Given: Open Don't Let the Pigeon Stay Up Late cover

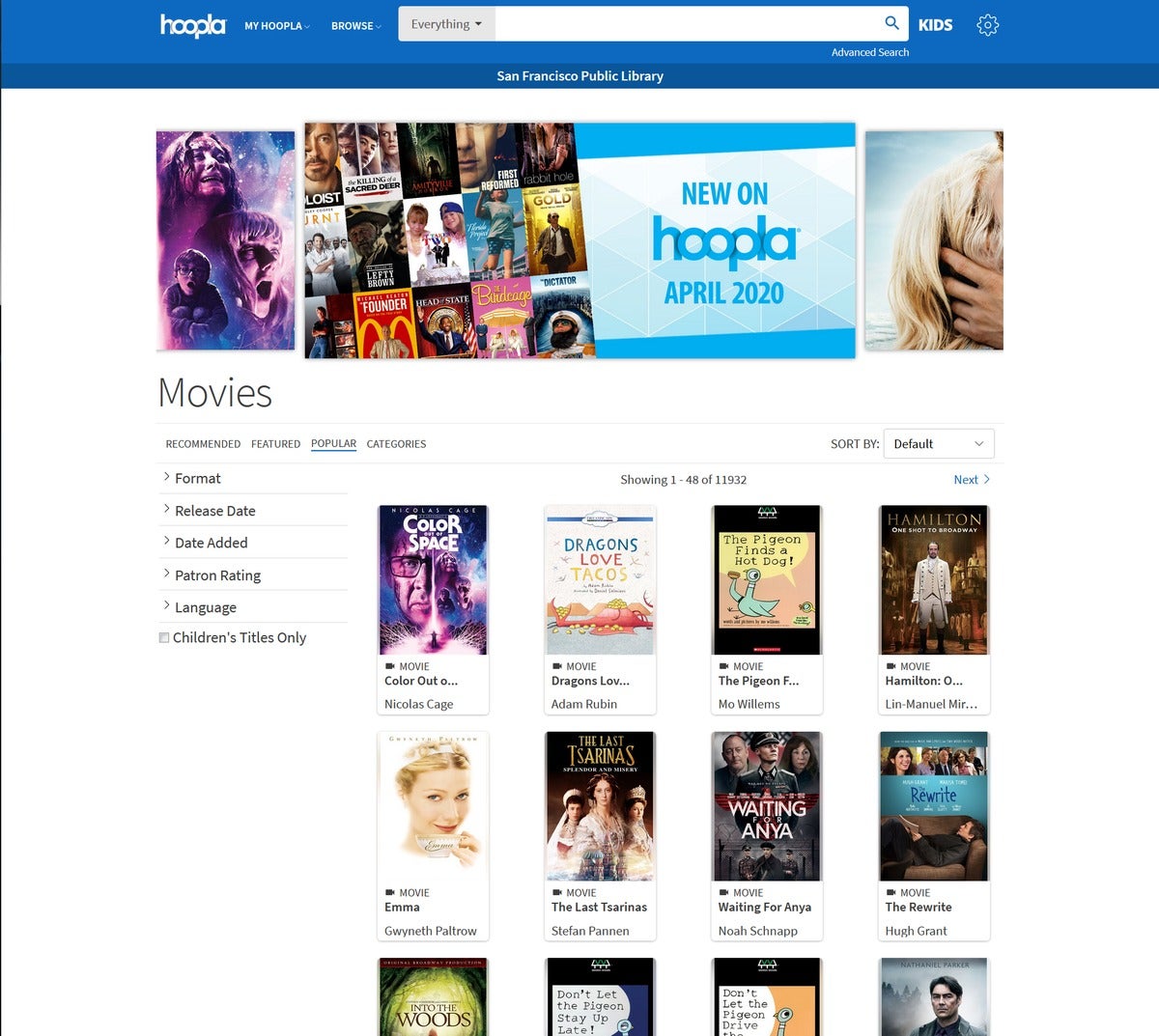Looking at the screenshot, I should click(x=600, y=996).
